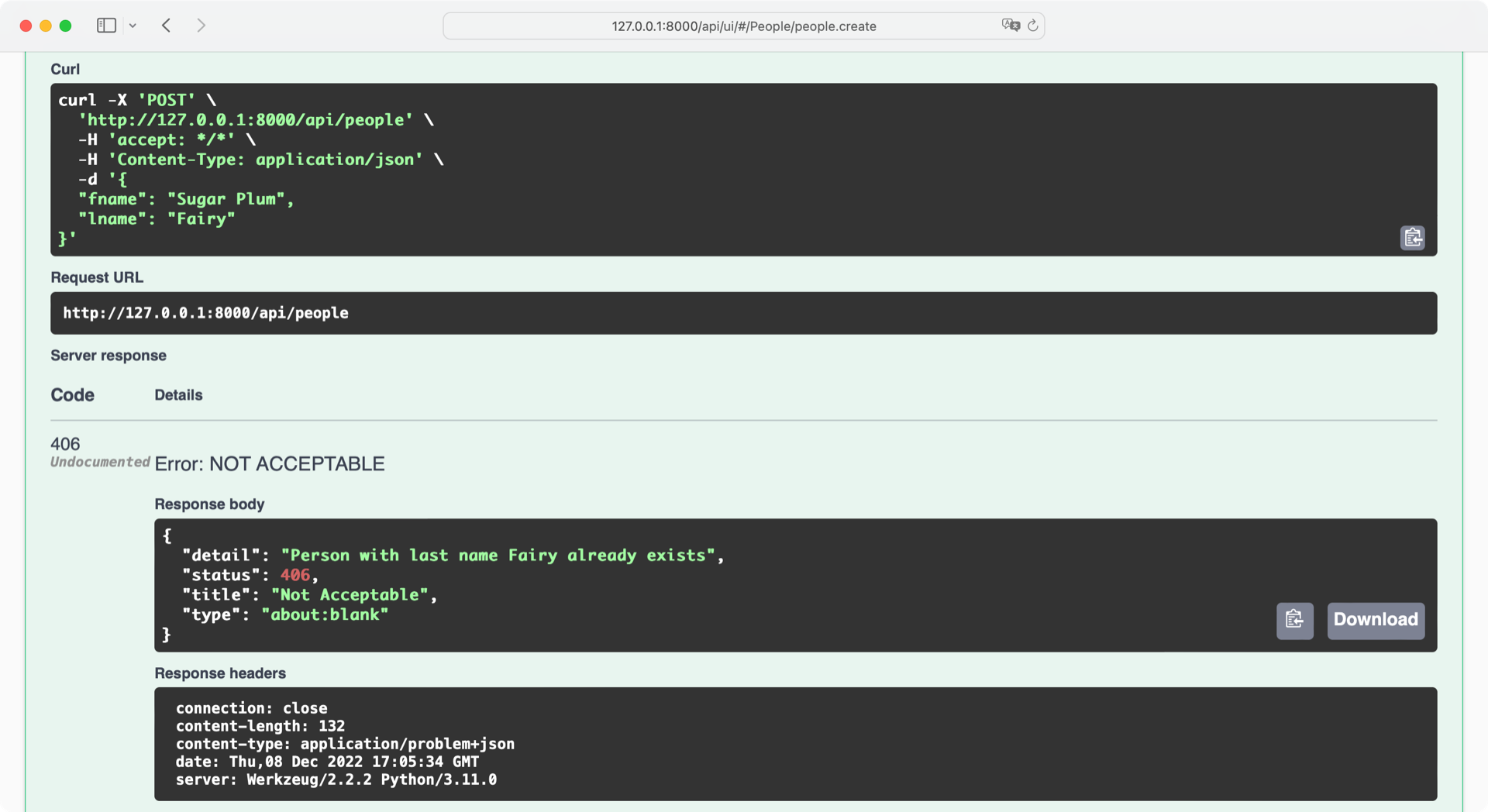
Task: Click the forward navigation arrow
Action: tap(201, 25)
